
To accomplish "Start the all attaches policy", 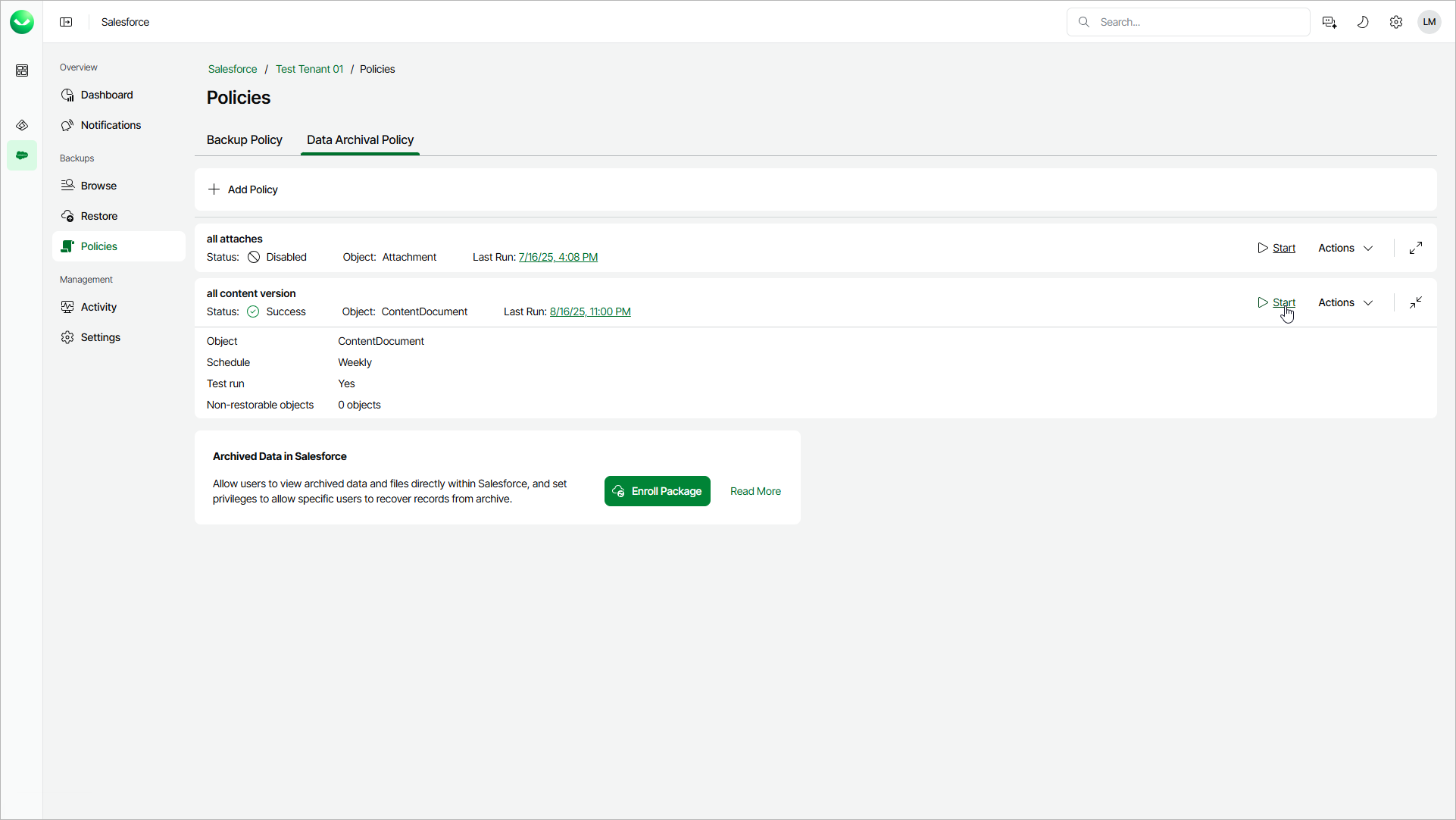I will click(1277, 248).
